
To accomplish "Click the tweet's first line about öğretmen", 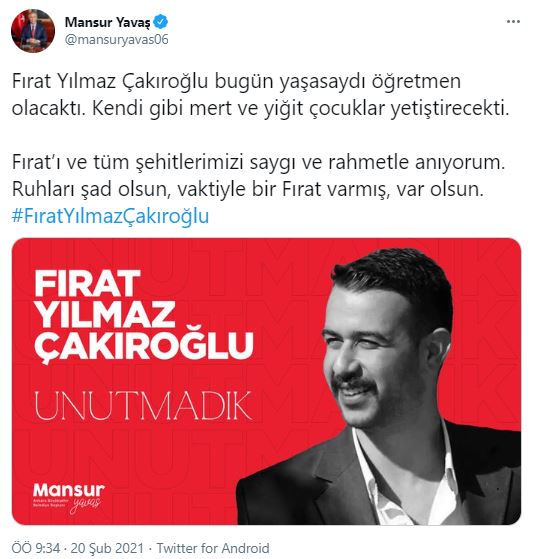I will tap(236, 82).
